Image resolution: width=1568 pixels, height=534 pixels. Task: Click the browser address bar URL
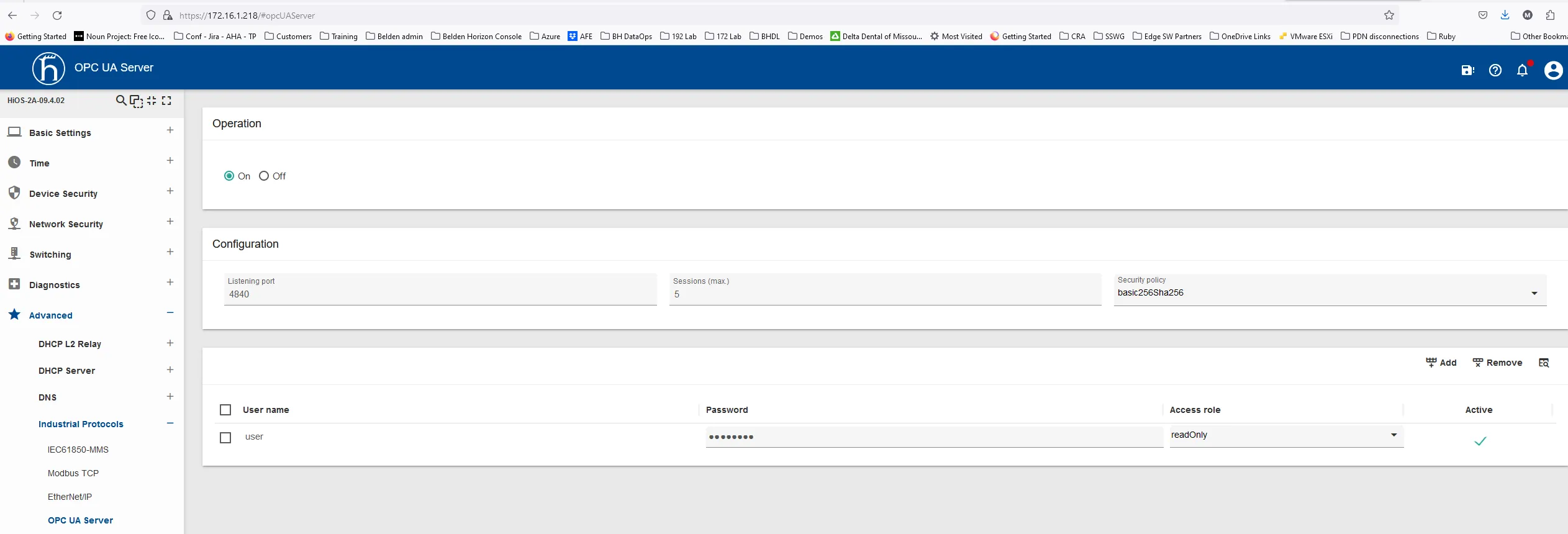click(247, 15)
